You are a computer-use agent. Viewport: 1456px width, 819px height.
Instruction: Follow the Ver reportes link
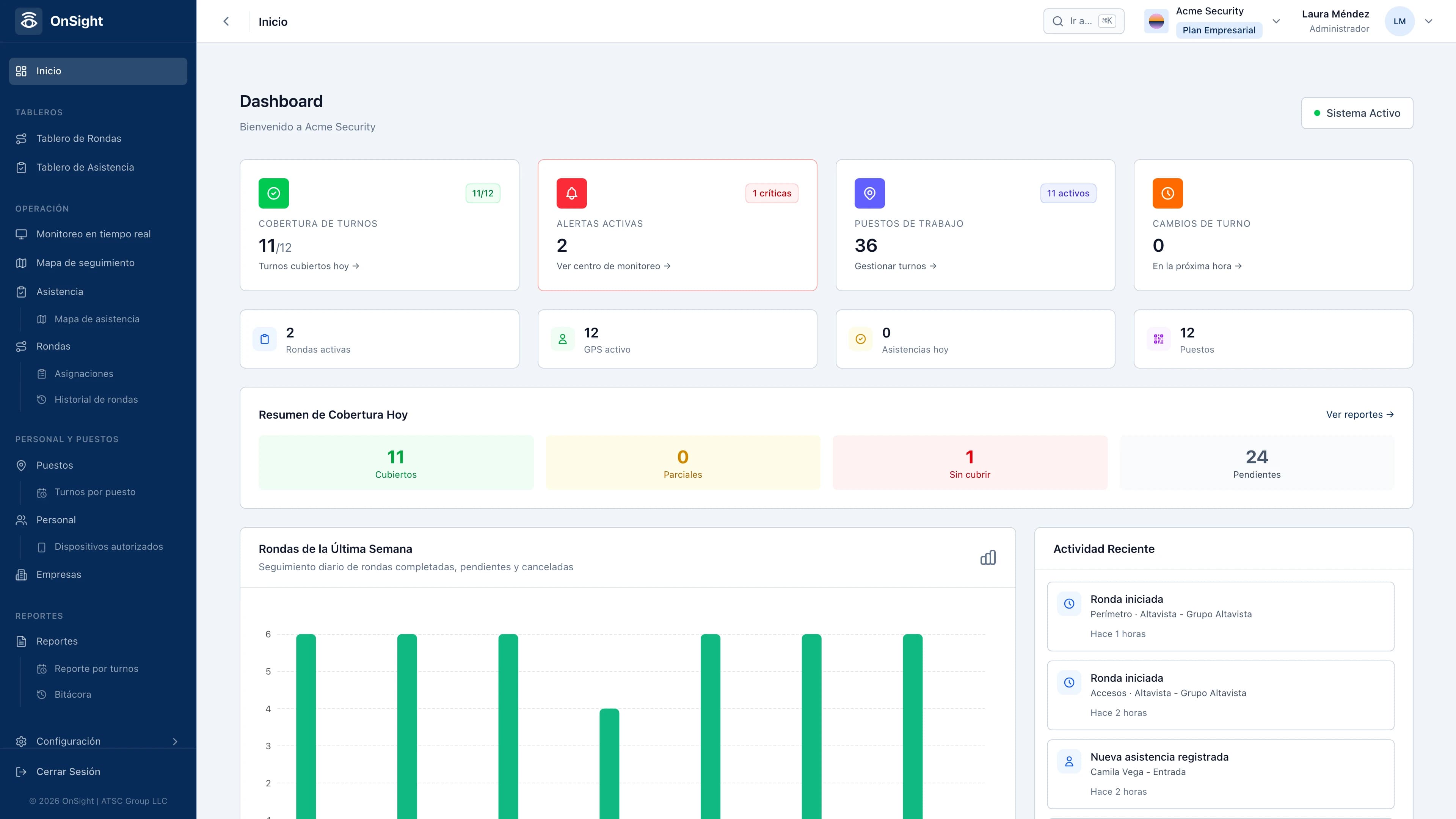tap(1359, 414)
